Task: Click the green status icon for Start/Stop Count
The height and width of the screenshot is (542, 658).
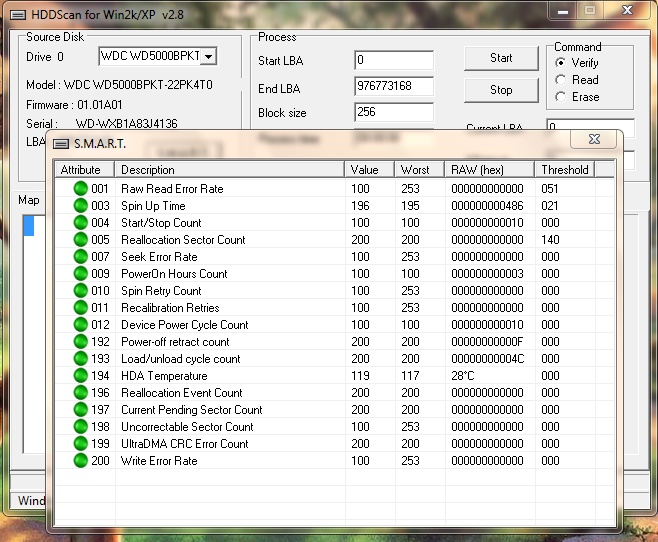Action: pyautogui.click(x=80, y=223)
